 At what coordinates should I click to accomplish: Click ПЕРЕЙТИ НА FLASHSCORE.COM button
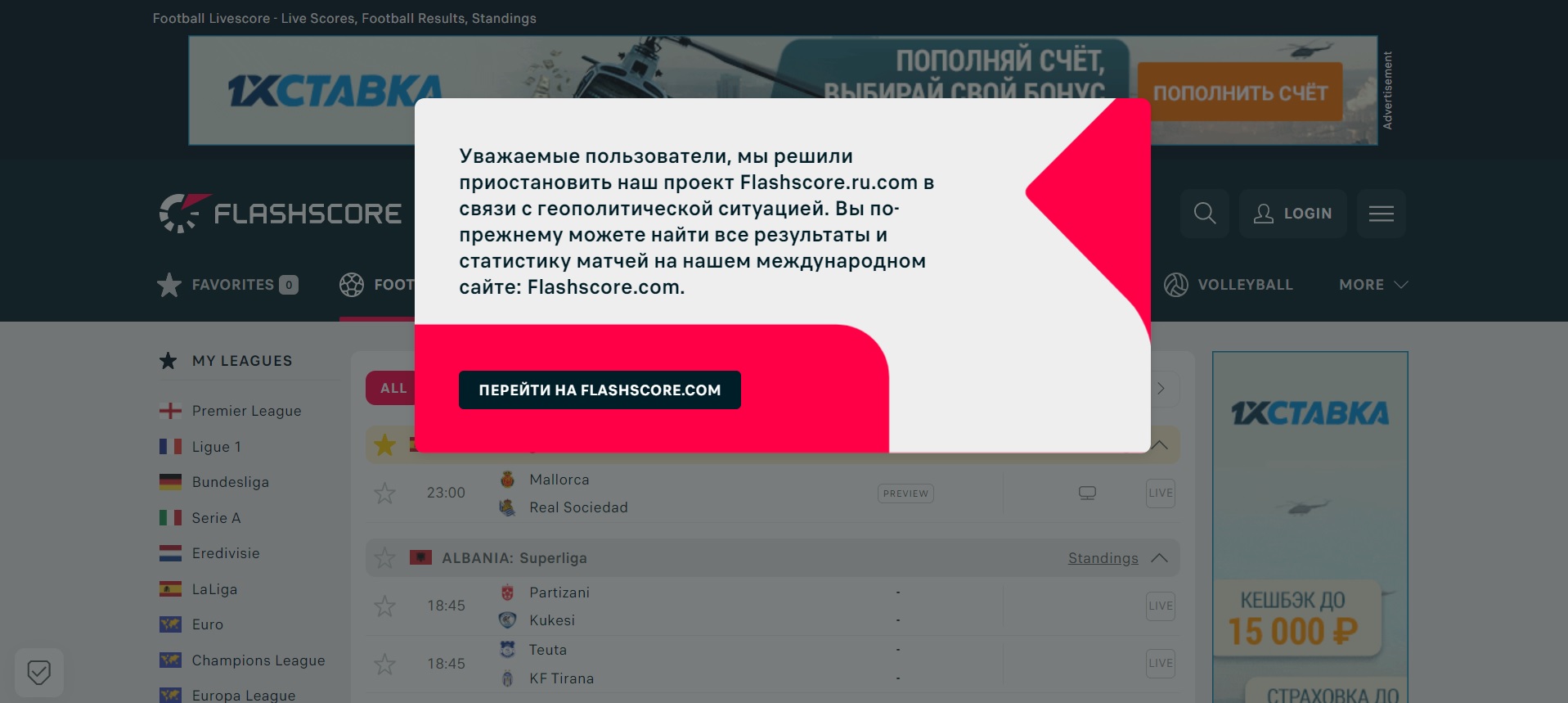click(600, 390)
